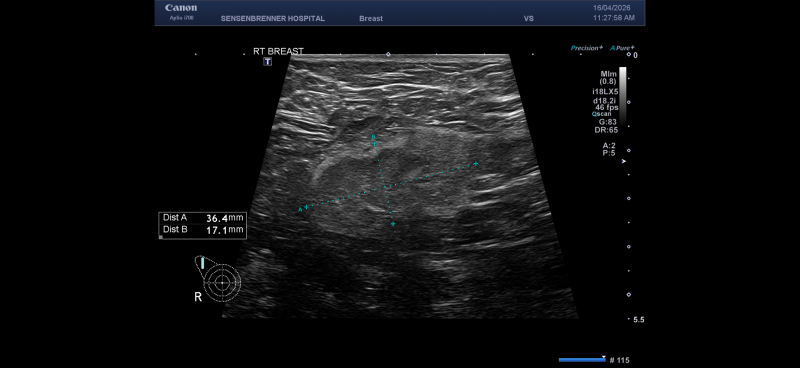
Task: Click the top caliper cross of Dist B
Action: point(374,144)
